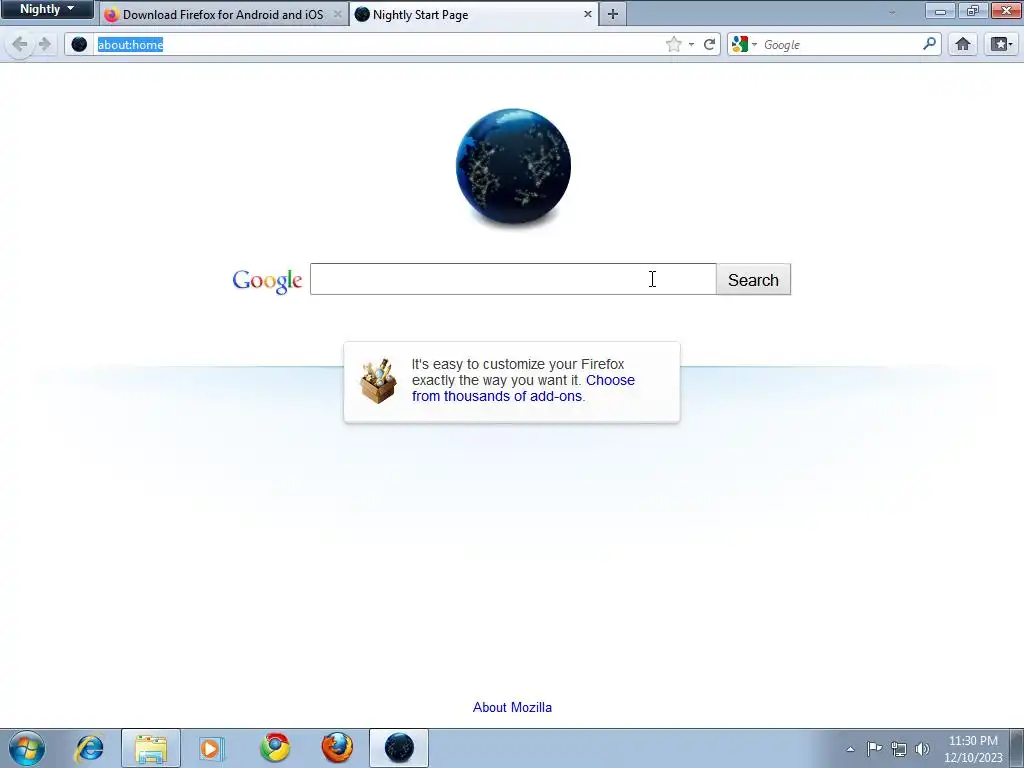
Task: Close the Nightly Start Page tab
Action: point(587,14)
